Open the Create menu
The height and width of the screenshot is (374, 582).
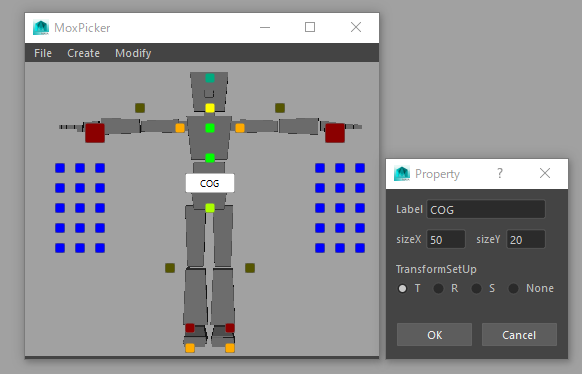tap(84, 53)
